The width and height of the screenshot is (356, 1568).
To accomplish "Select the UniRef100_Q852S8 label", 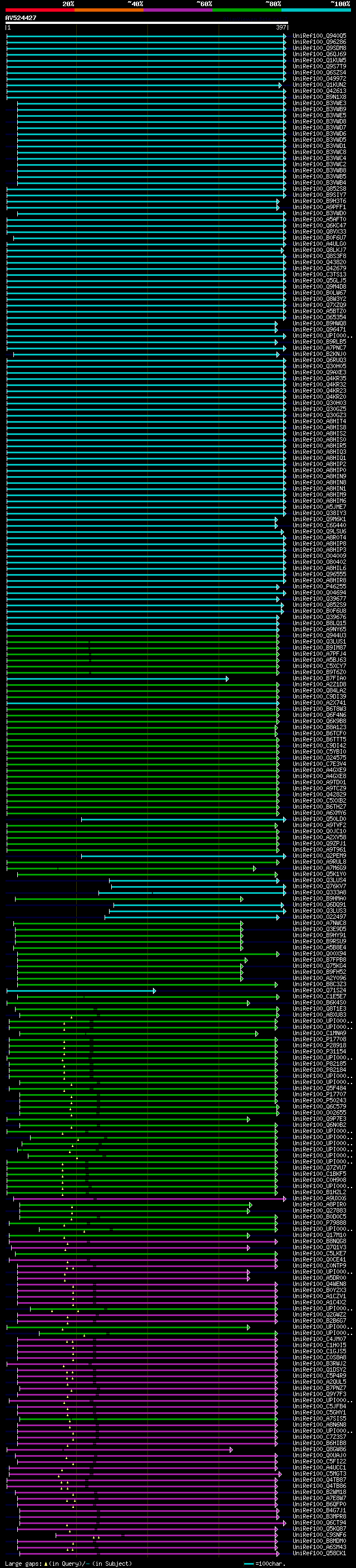I will click(x=319, y=189).
